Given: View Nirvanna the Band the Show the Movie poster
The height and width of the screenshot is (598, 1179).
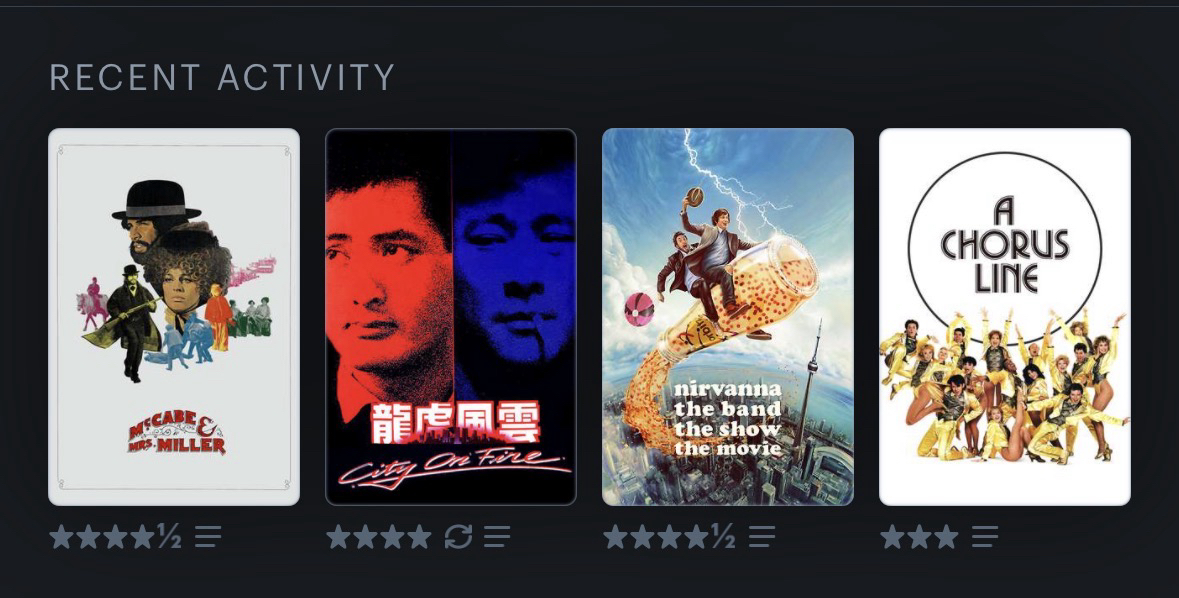Looking at the screenshot, I should pos(728,317).
